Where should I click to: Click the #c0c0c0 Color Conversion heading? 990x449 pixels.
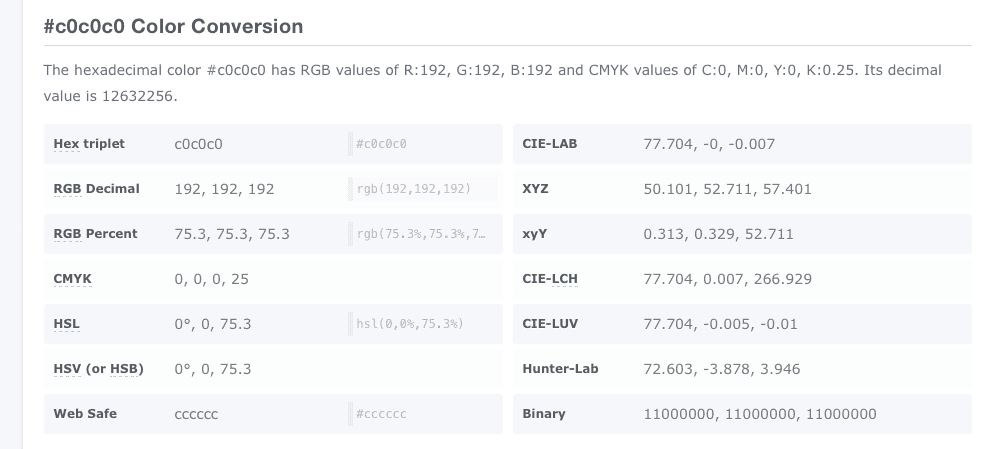[173, 27]
